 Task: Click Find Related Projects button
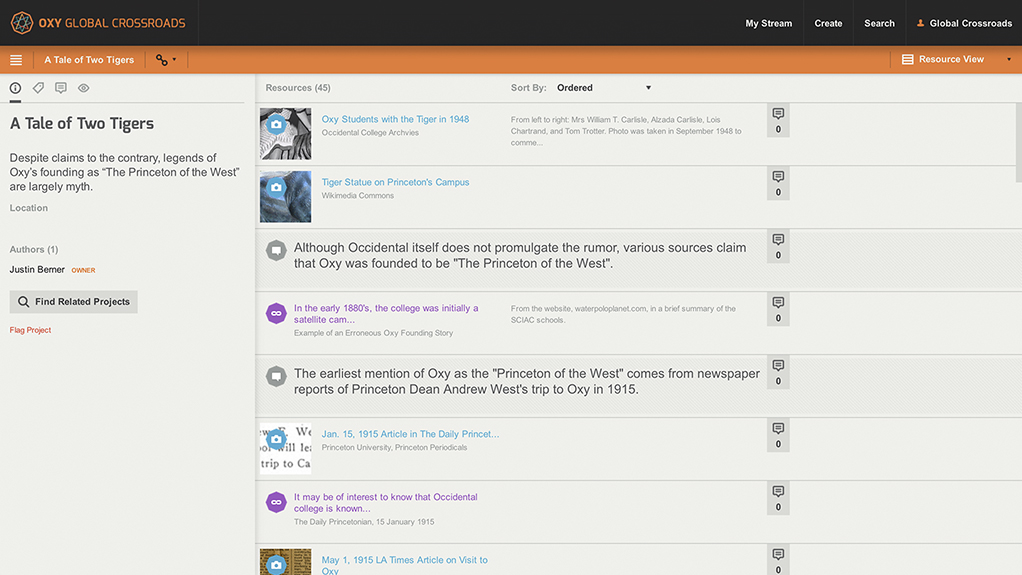coord(74,302)
